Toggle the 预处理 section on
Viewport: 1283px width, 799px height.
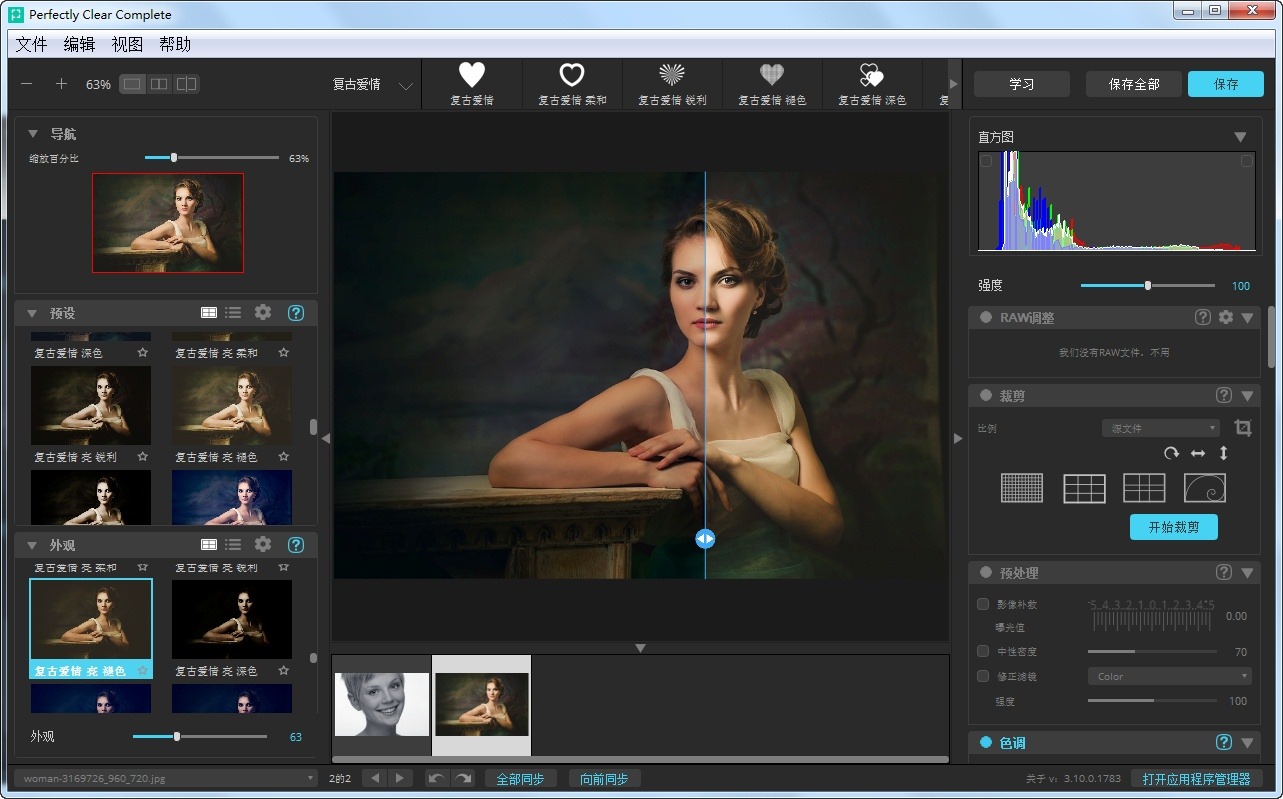[x=986, y=573]
